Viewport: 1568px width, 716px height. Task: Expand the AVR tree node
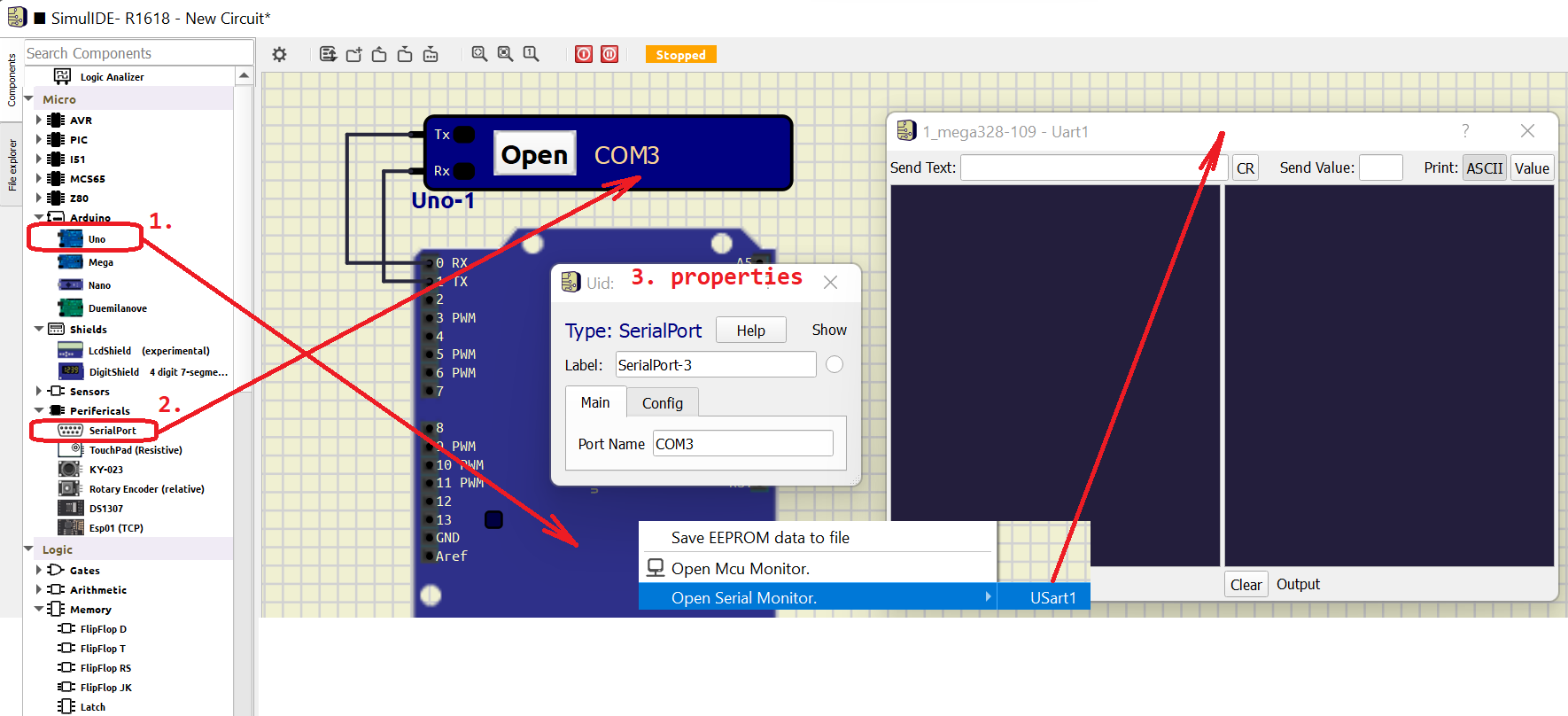(39, 120)
